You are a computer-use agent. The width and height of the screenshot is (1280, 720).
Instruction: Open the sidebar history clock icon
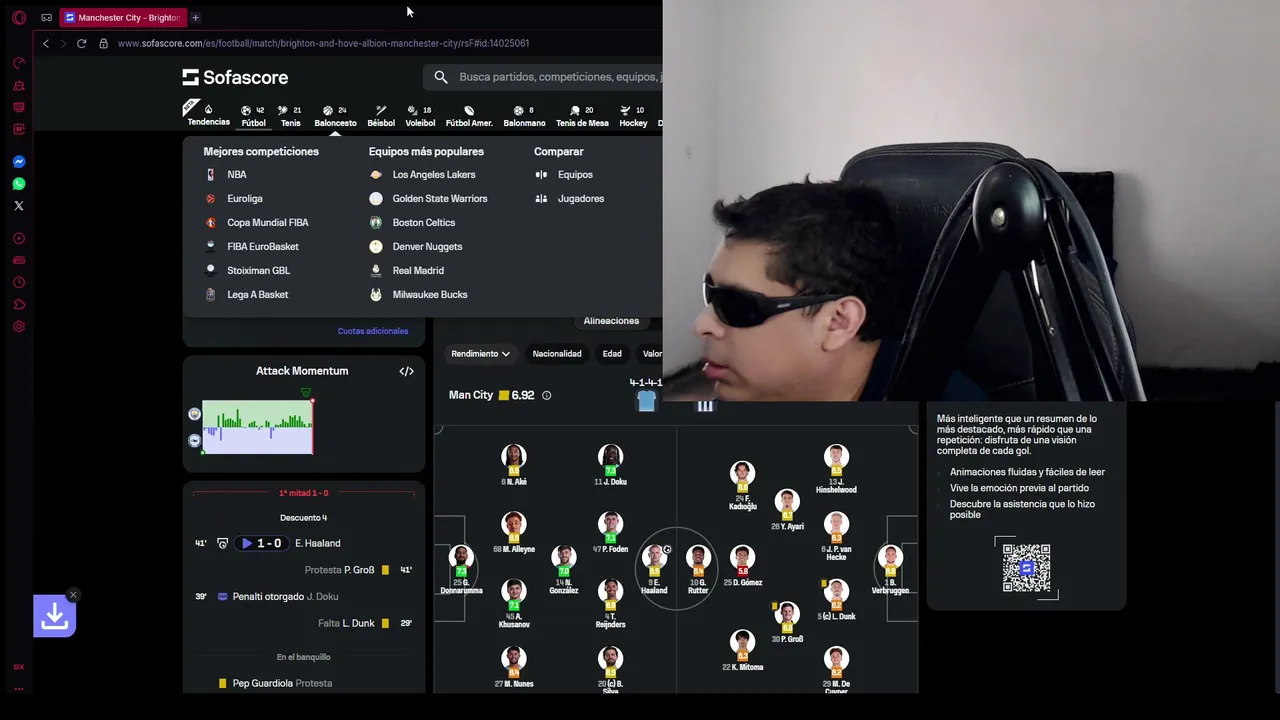tap(18, 282)
